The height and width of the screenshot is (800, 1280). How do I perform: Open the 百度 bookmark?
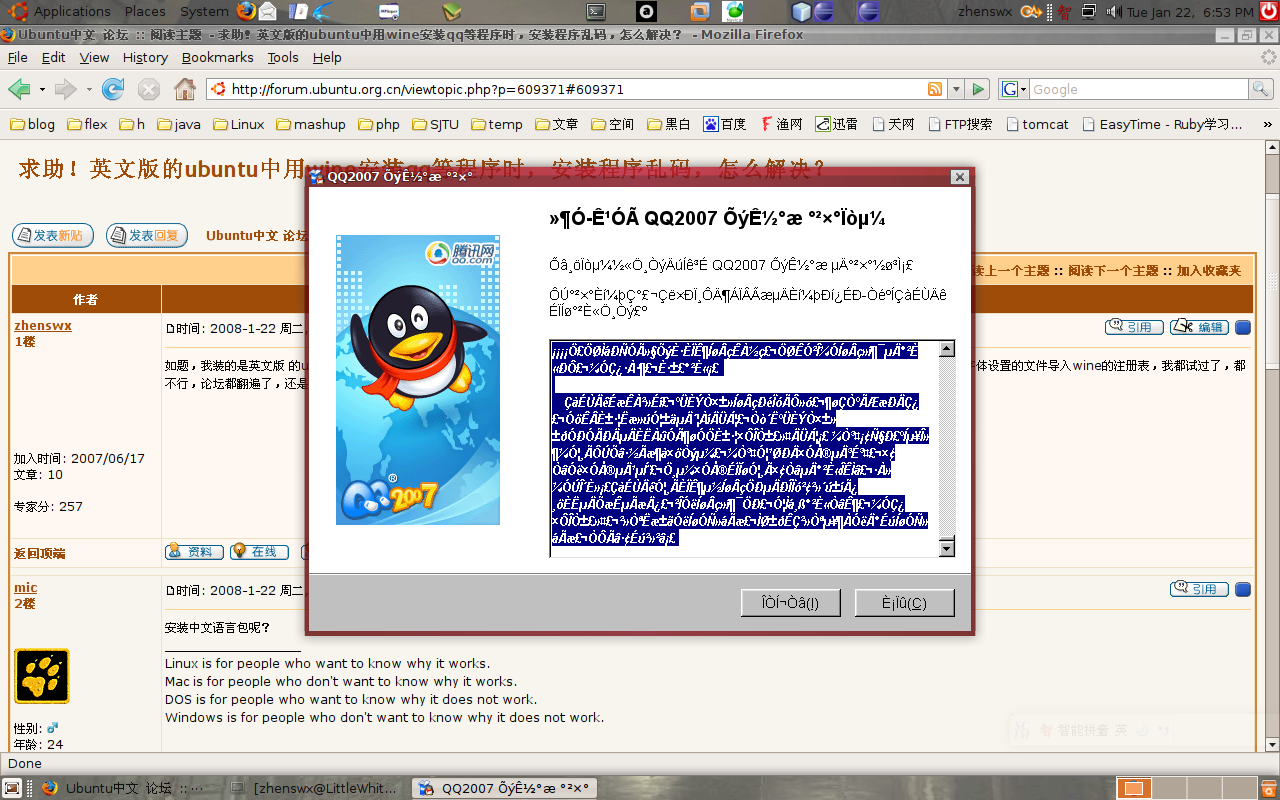pyautogui.click(x=724, y=124)
